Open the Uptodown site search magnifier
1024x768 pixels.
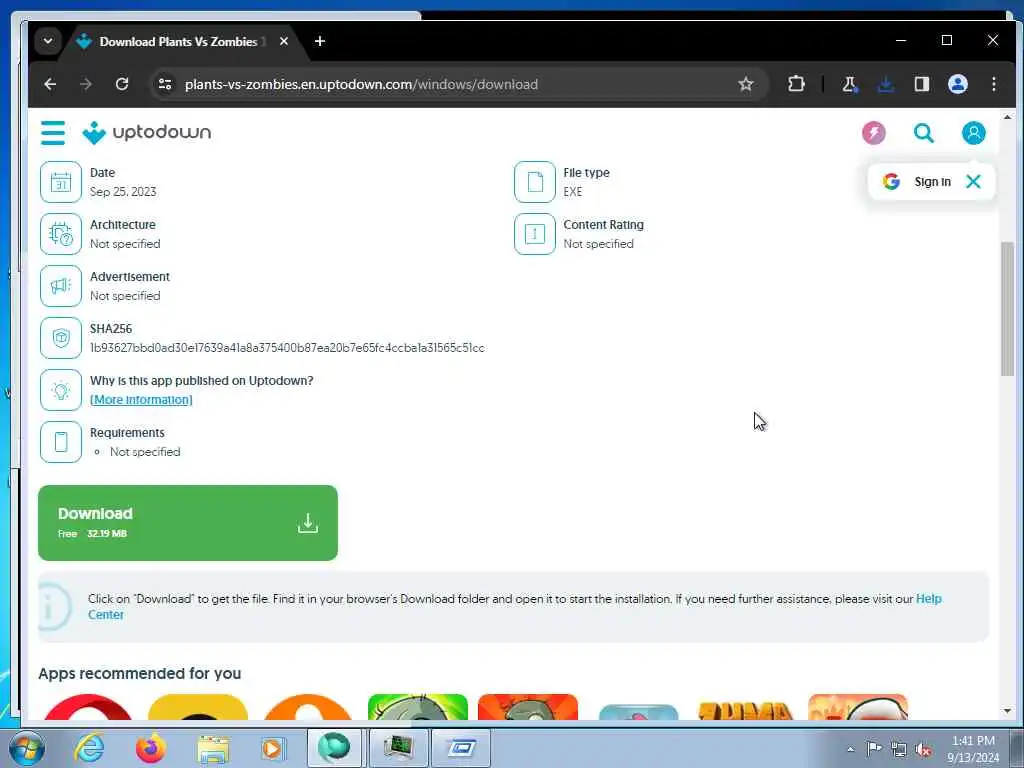[923, 133]
